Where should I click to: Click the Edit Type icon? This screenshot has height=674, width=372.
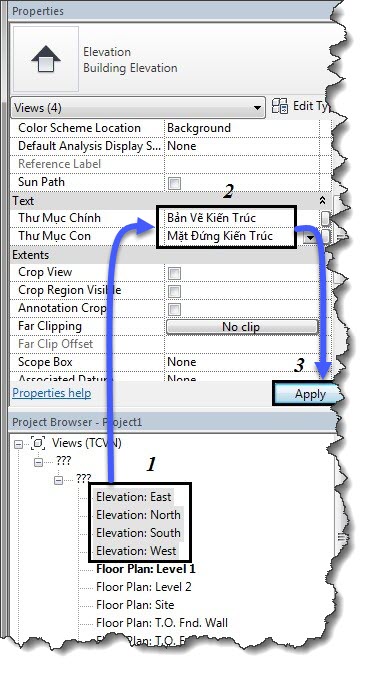(x=280, y=107)
